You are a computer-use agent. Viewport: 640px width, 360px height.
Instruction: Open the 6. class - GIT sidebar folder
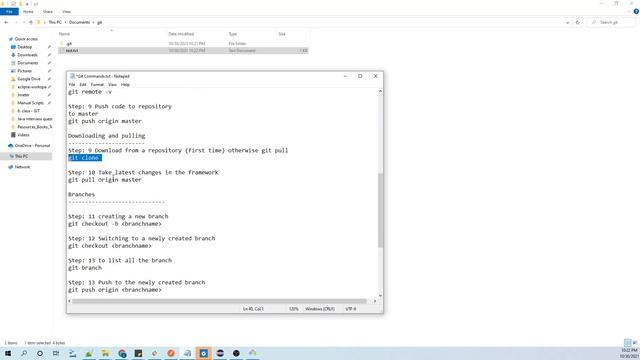tap(28, 111)
